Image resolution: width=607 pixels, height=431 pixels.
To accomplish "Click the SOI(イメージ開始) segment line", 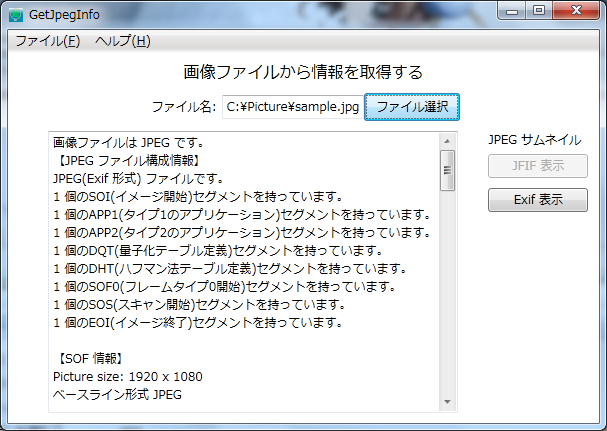I will [198, 196].
